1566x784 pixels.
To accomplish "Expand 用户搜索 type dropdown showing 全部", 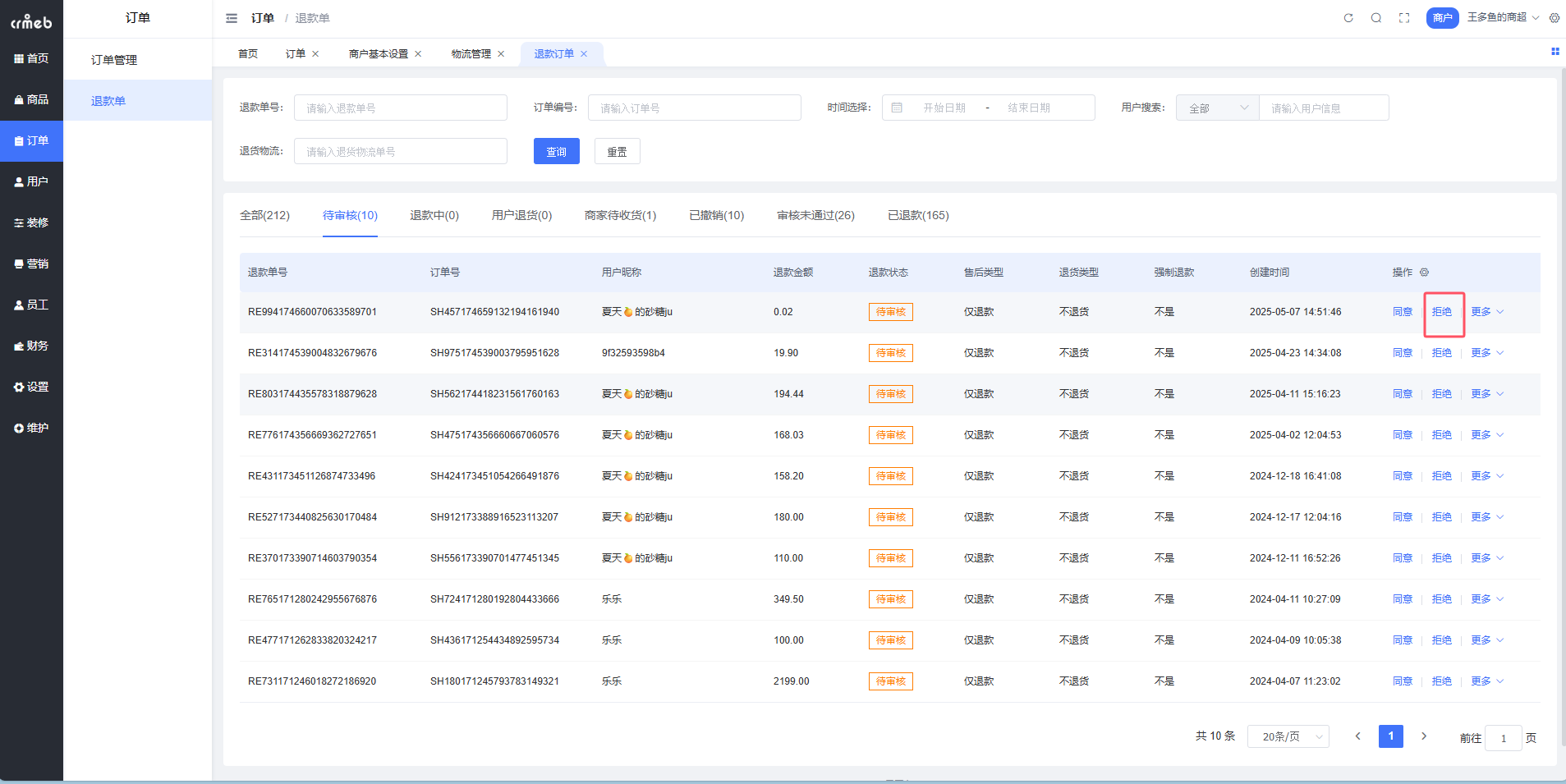I will pyautogui.click(x=1217, y=108).
